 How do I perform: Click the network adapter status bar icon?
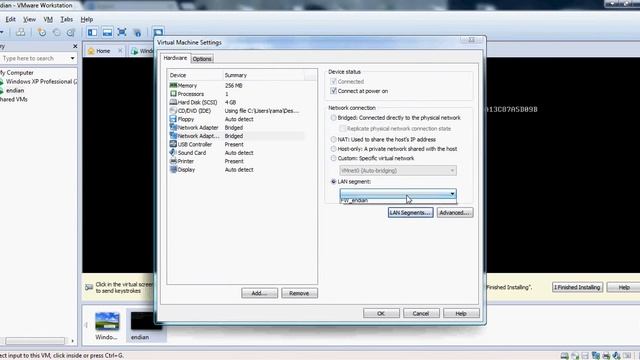click(596, 356)
